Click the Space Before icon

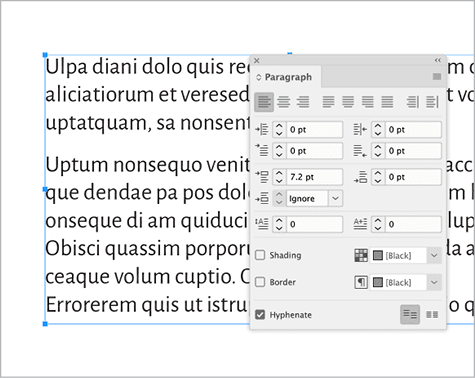[x=262, y=177]
